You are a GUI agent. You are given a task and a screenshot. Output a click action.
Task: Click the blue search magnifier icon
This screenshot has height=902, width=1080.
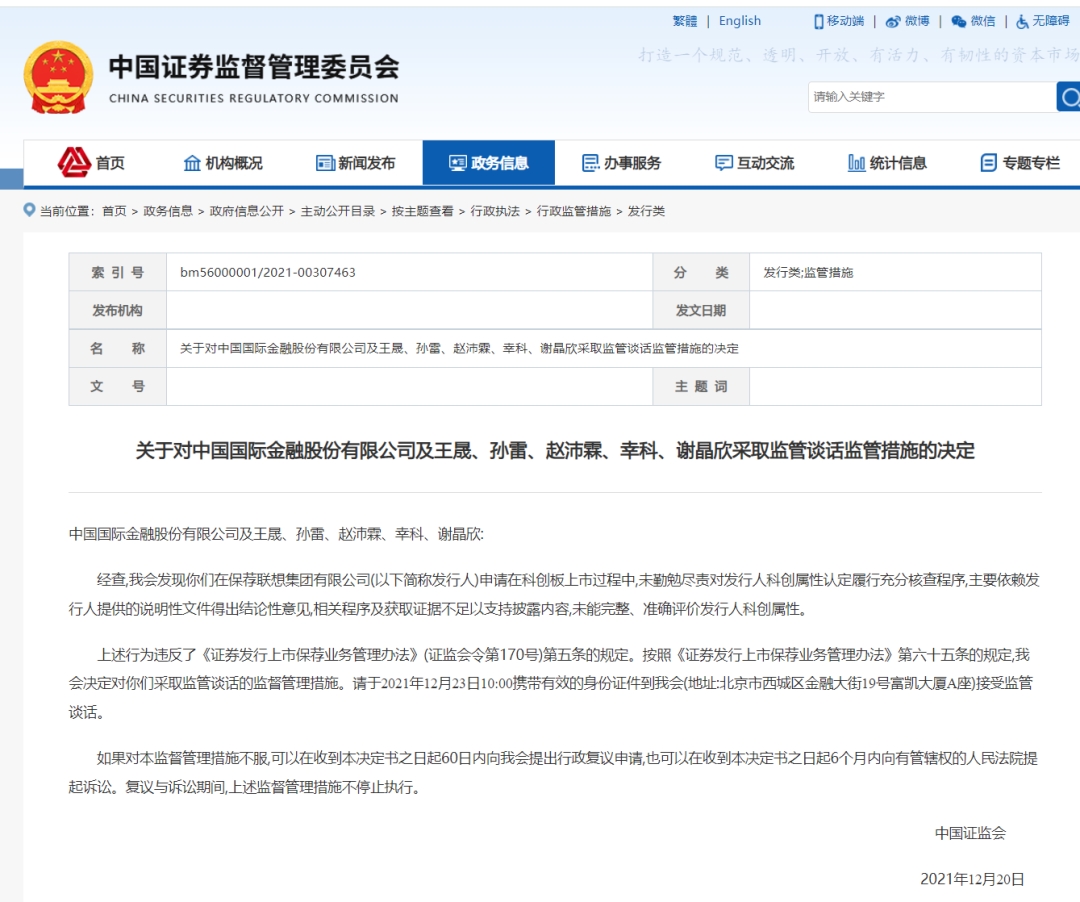[1071, 97]
